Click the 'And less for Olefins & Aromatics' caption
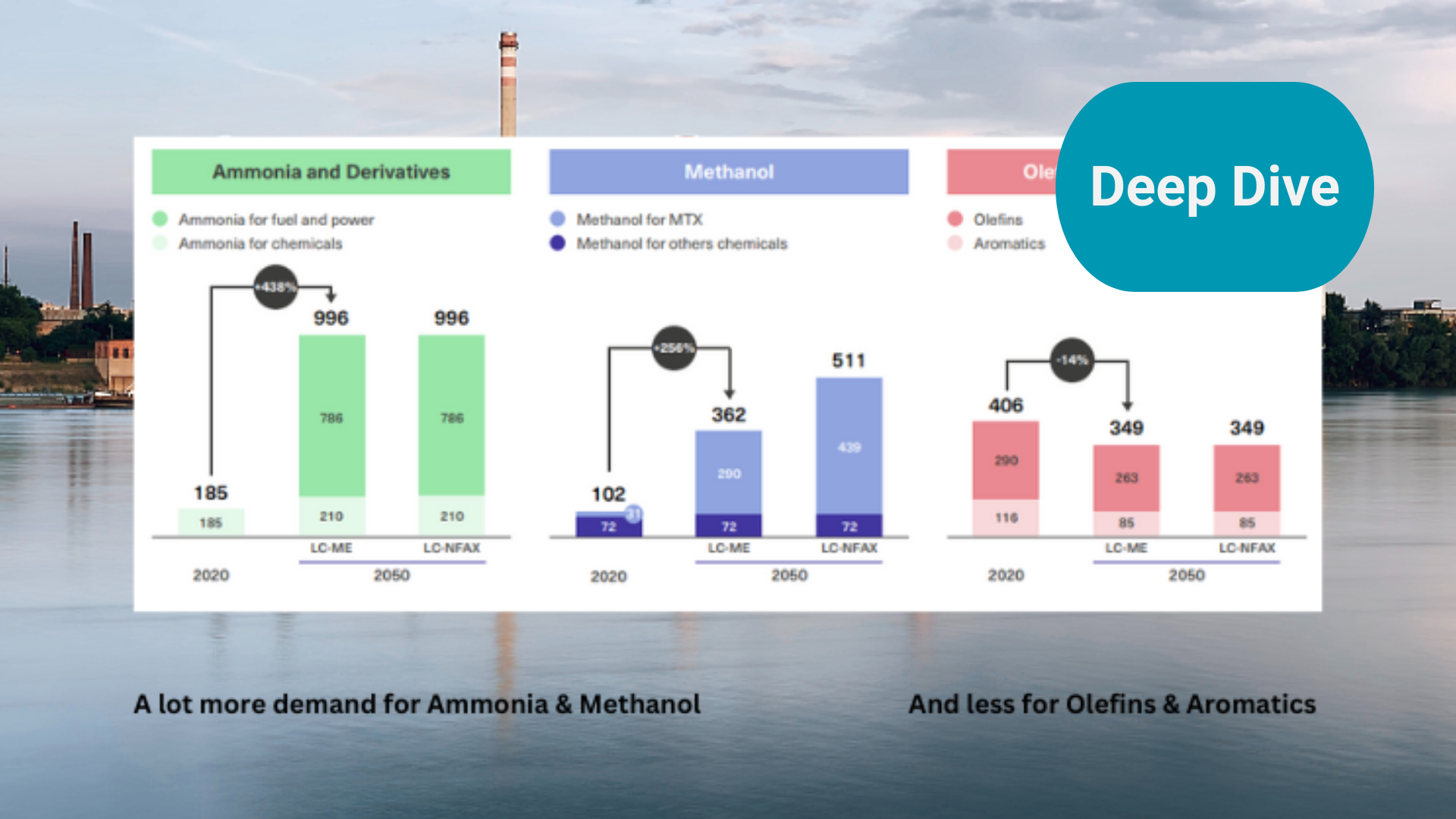Viewport: 1456px width, 819px height. [x=1112, y=704]
